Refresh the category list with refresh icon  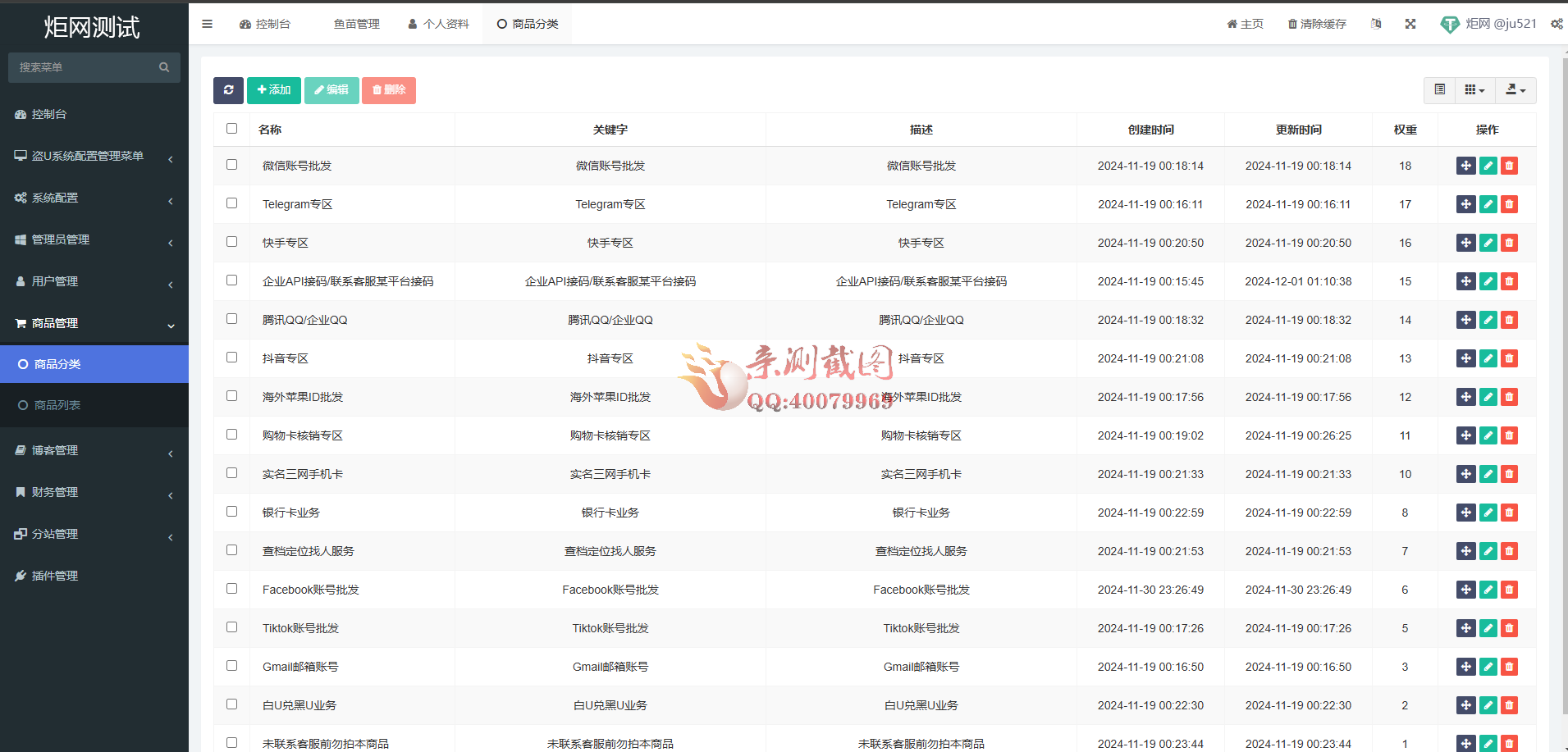228,90
